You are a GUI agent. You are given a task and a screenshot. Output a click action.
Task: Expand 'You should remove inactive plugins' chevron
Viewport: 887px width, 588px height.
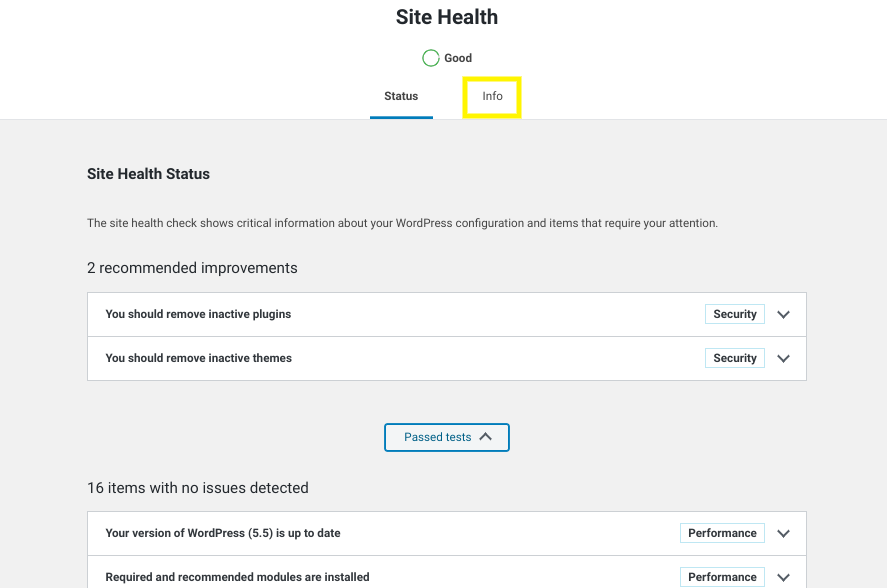[x=783, y=315]
